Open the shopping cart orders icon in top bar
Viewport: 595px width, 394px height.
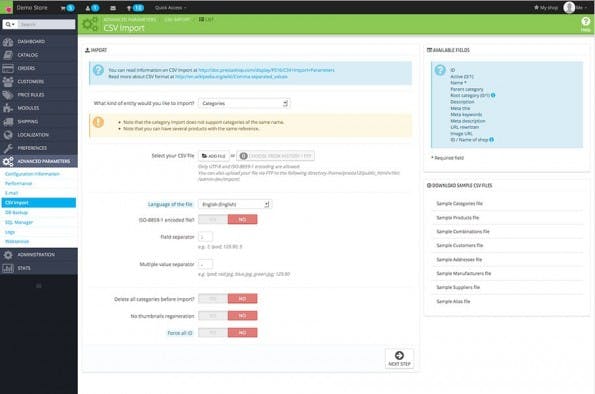(63, 8)
